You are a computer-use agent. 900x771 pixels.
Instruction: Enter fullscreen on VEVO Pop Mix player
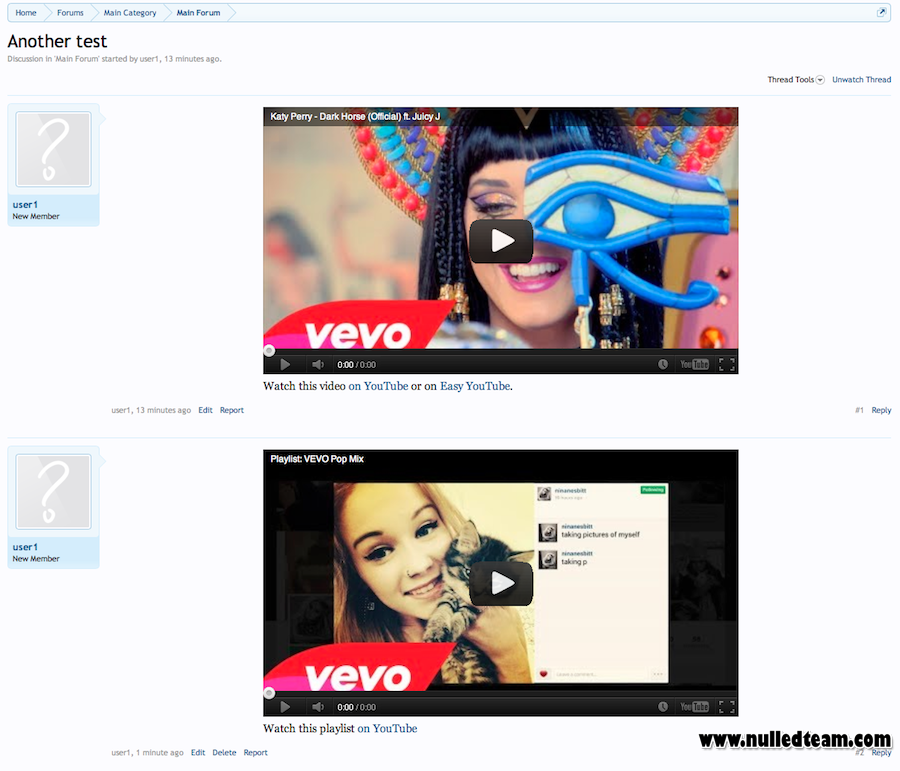[727, 707]
